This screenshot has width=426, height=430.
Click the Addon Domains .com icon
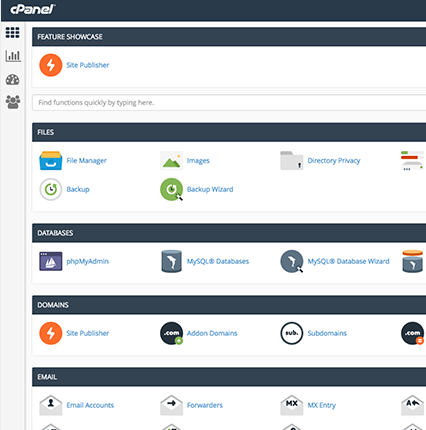172,333
